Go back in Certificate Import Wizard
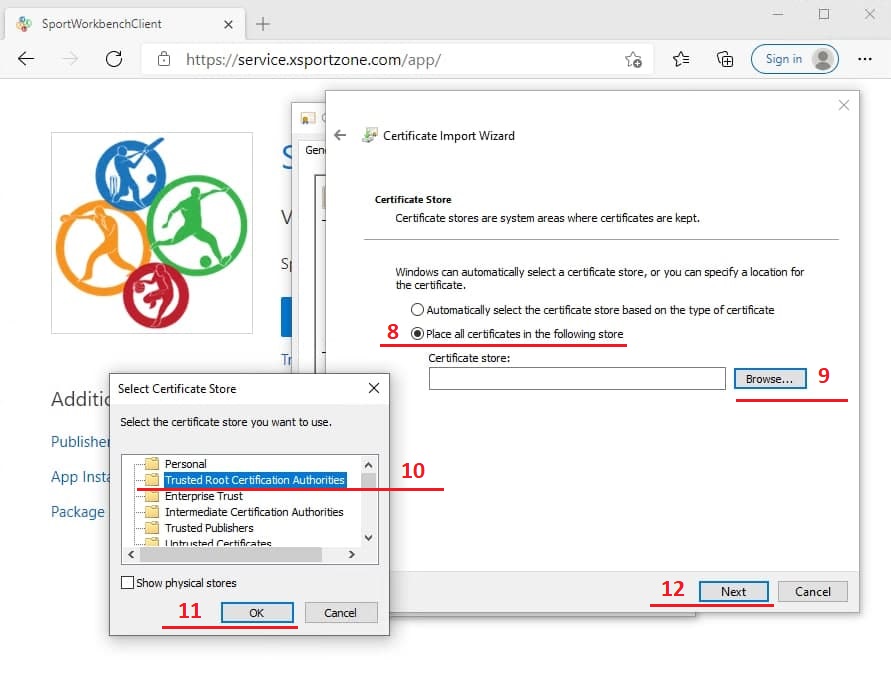This screenshot has height=687, width=891. click(340, 135)
